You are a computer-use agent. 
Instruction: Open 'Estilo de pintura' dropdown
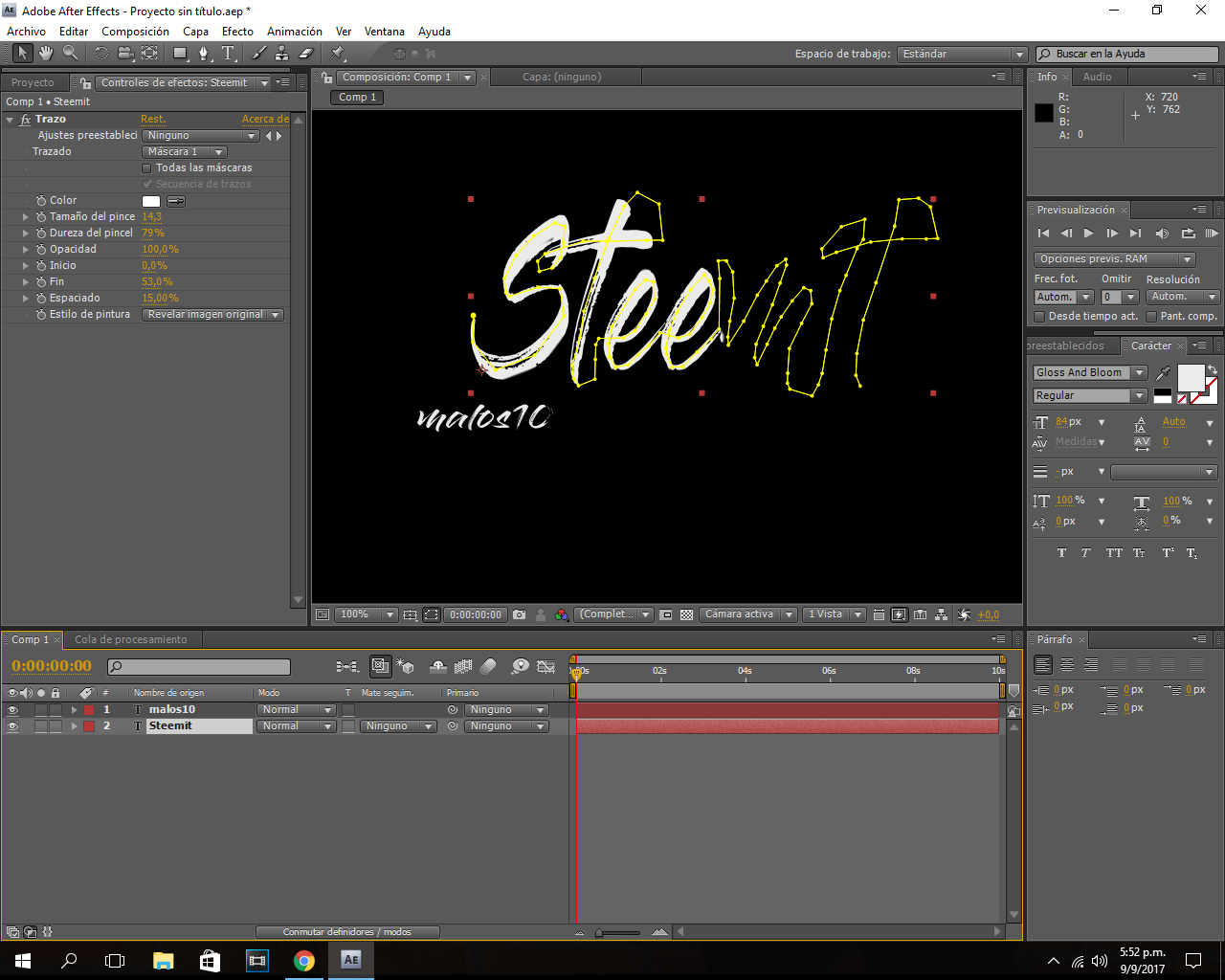(x=212, y=315)
